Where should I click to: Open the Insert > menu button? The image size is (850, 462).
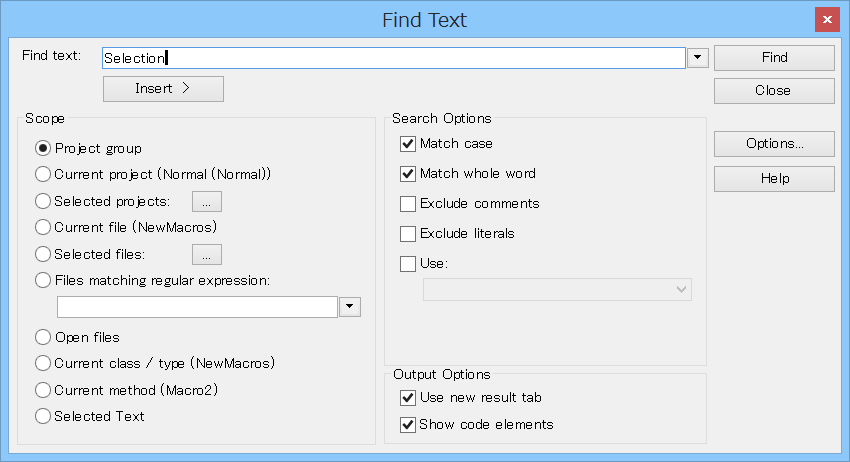[x=163, y=89]
